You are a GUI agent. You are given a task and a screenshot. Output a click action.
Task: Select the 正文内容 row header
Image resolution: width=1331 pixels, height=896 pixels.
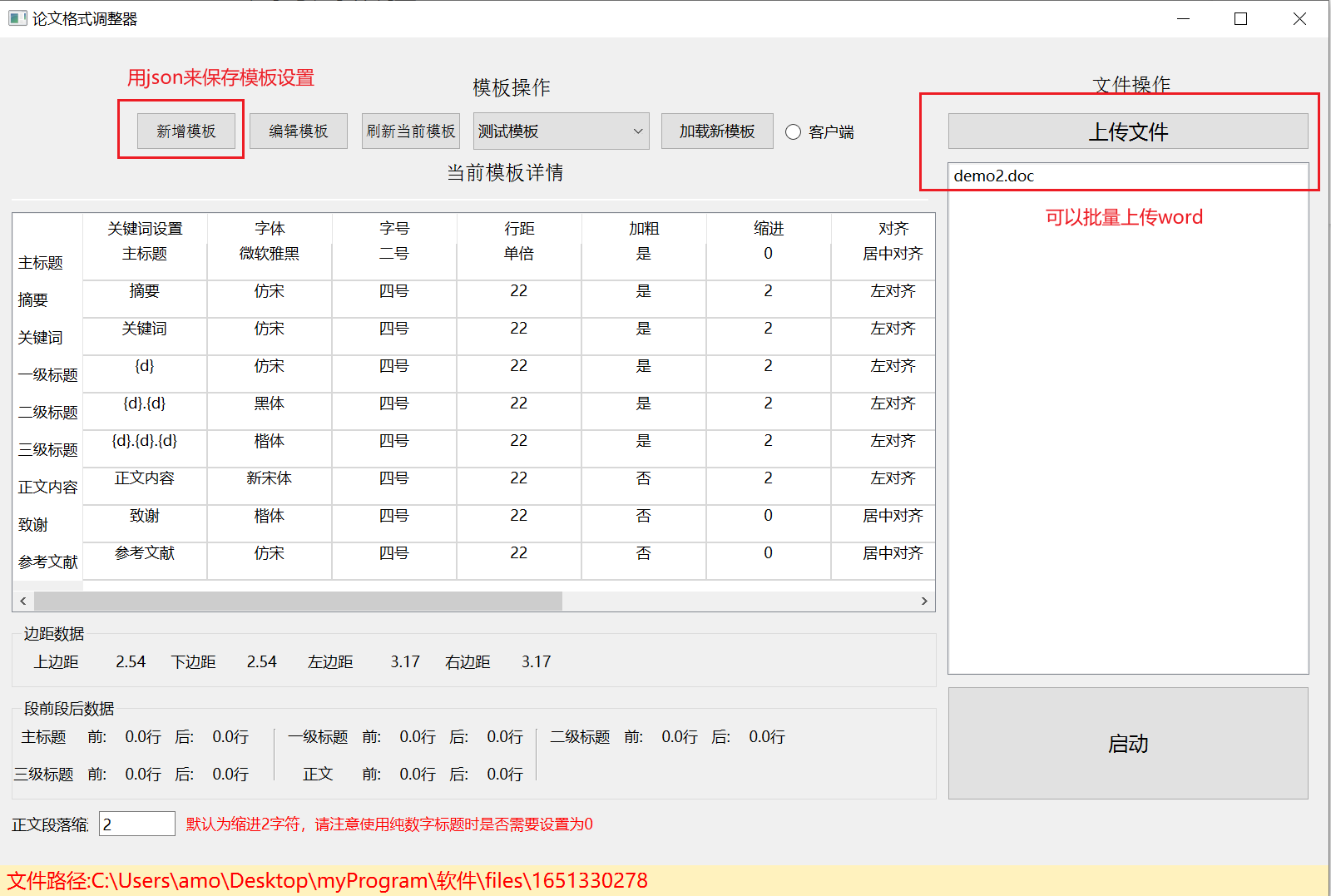click(x=47, y=488)
